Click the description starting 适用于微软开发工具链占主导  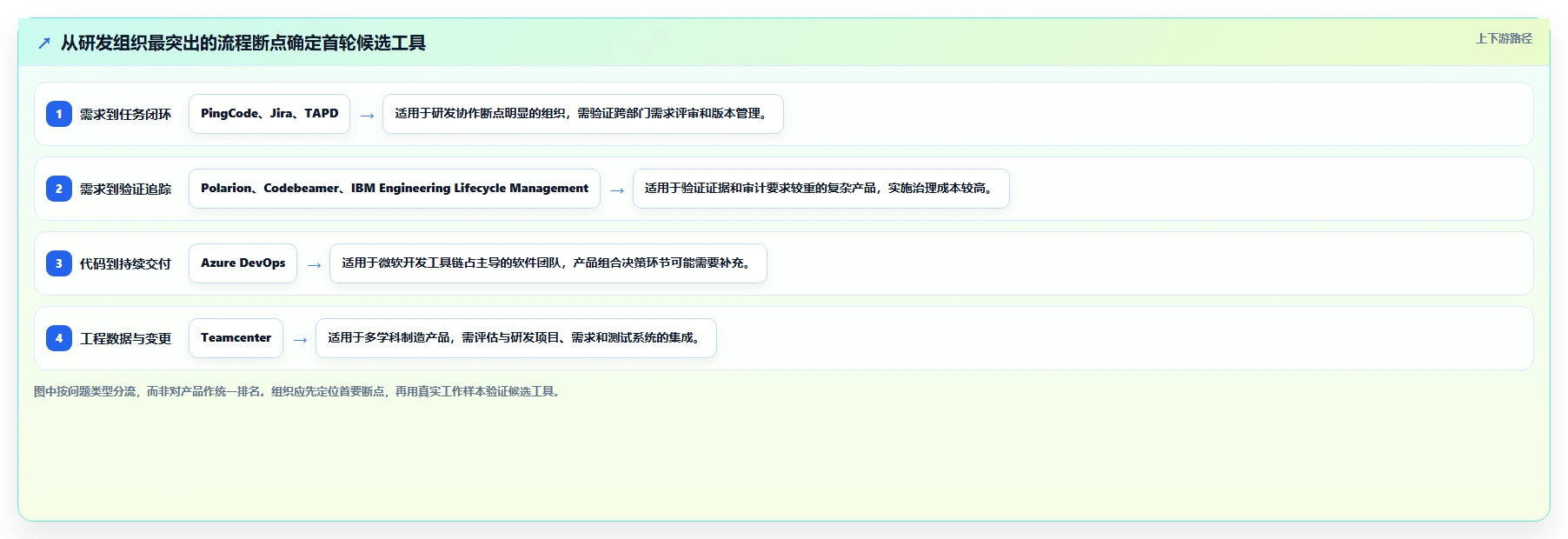[x=548, y=263]
